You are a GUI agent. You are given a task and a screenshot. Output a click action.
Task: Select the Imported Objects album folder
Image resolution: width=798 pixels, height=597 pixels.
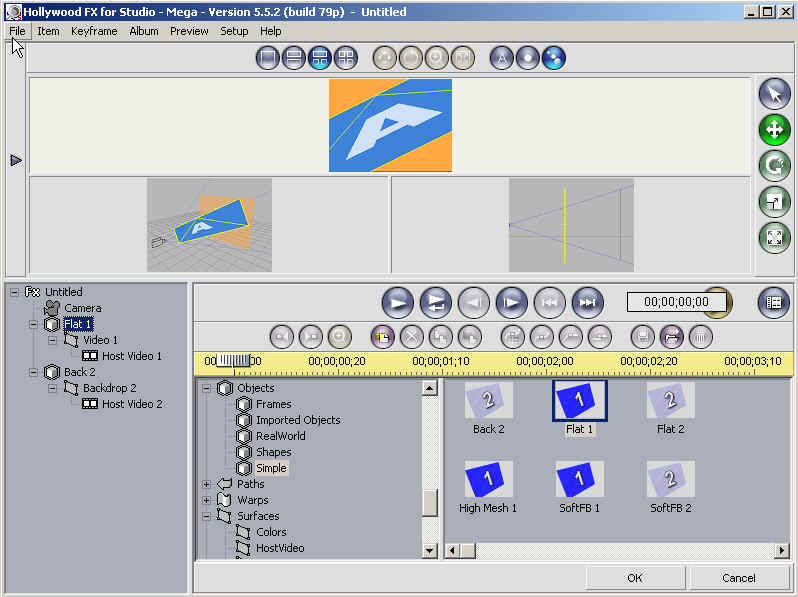click(298, 420)
